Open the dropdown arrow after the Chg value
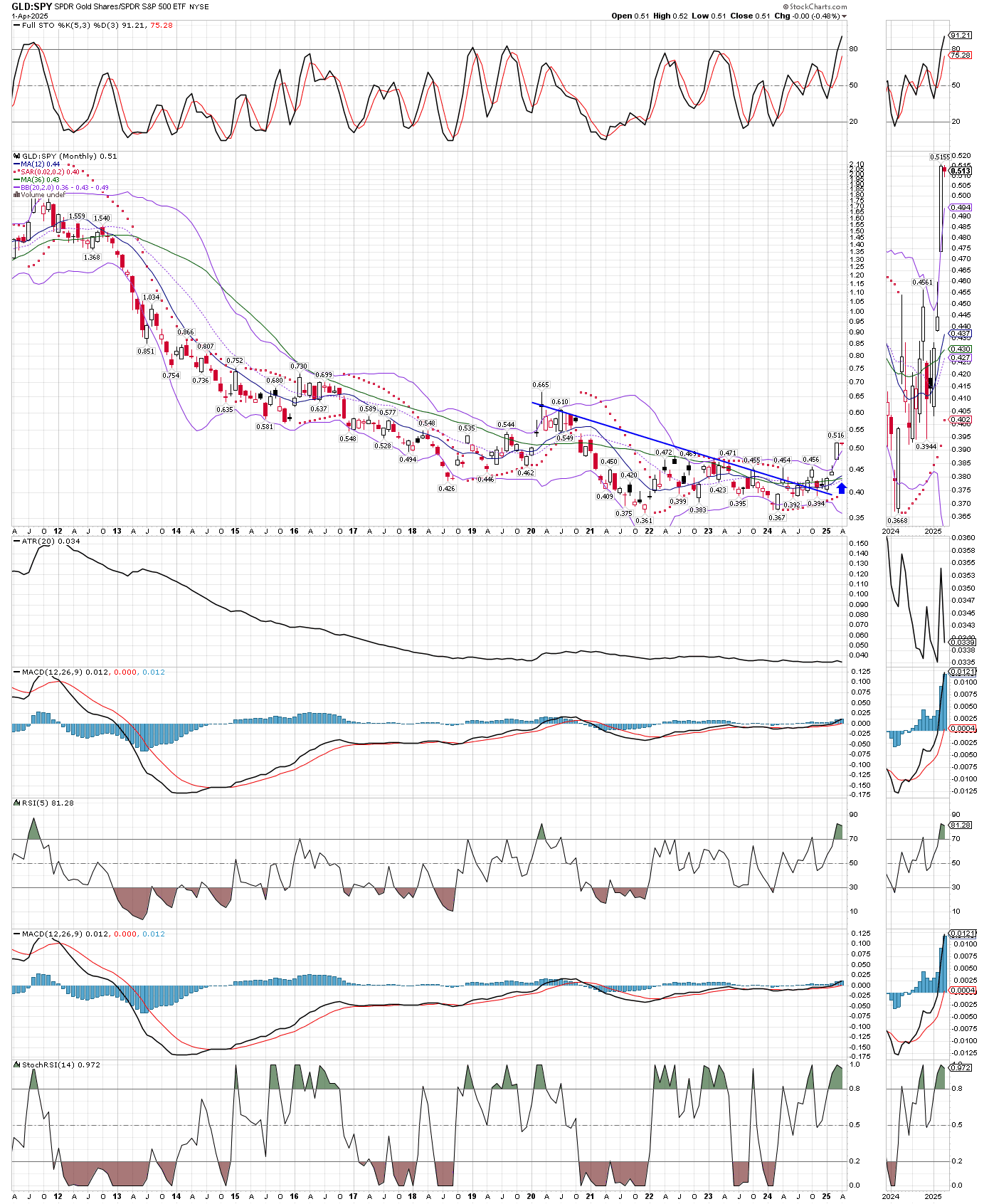 tap(845, 16)
